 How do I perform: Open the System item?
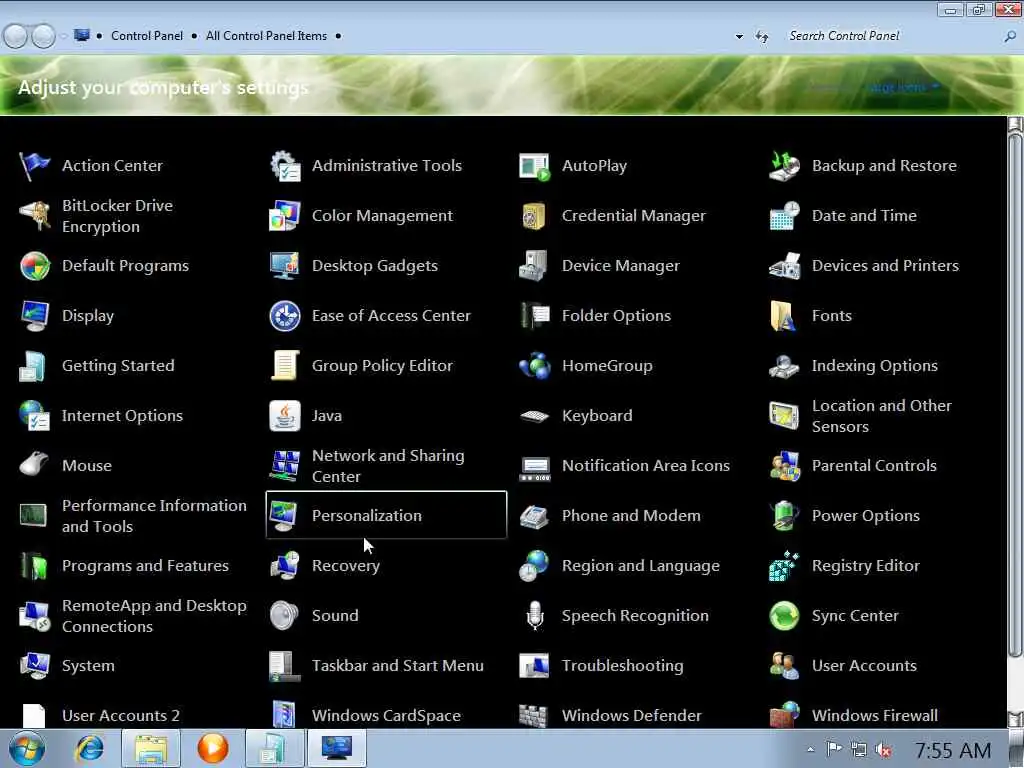point(67,666)
